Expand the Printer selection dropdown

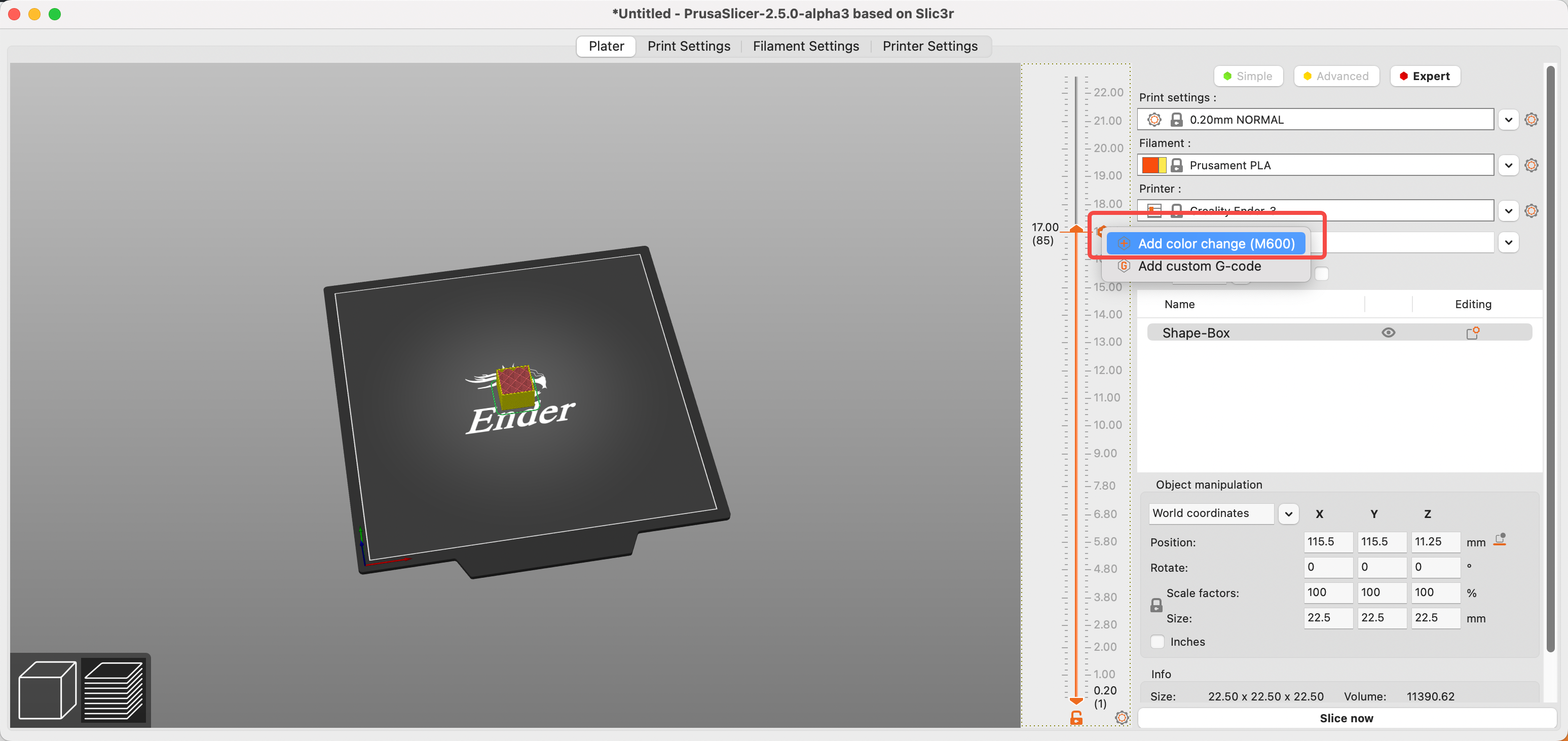1508,211
